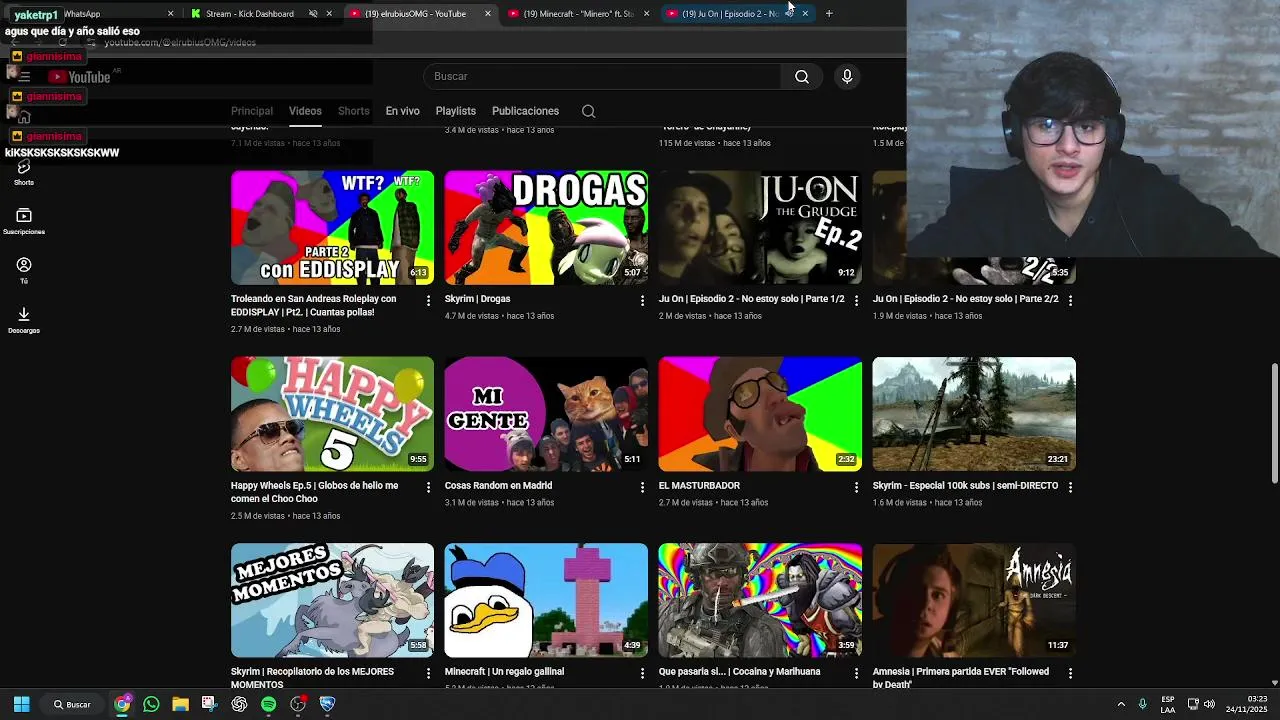This screenshot has height=720, width=1280.
Task: Play the MI GENTE cat thumbnail
Action: [546, 414]
